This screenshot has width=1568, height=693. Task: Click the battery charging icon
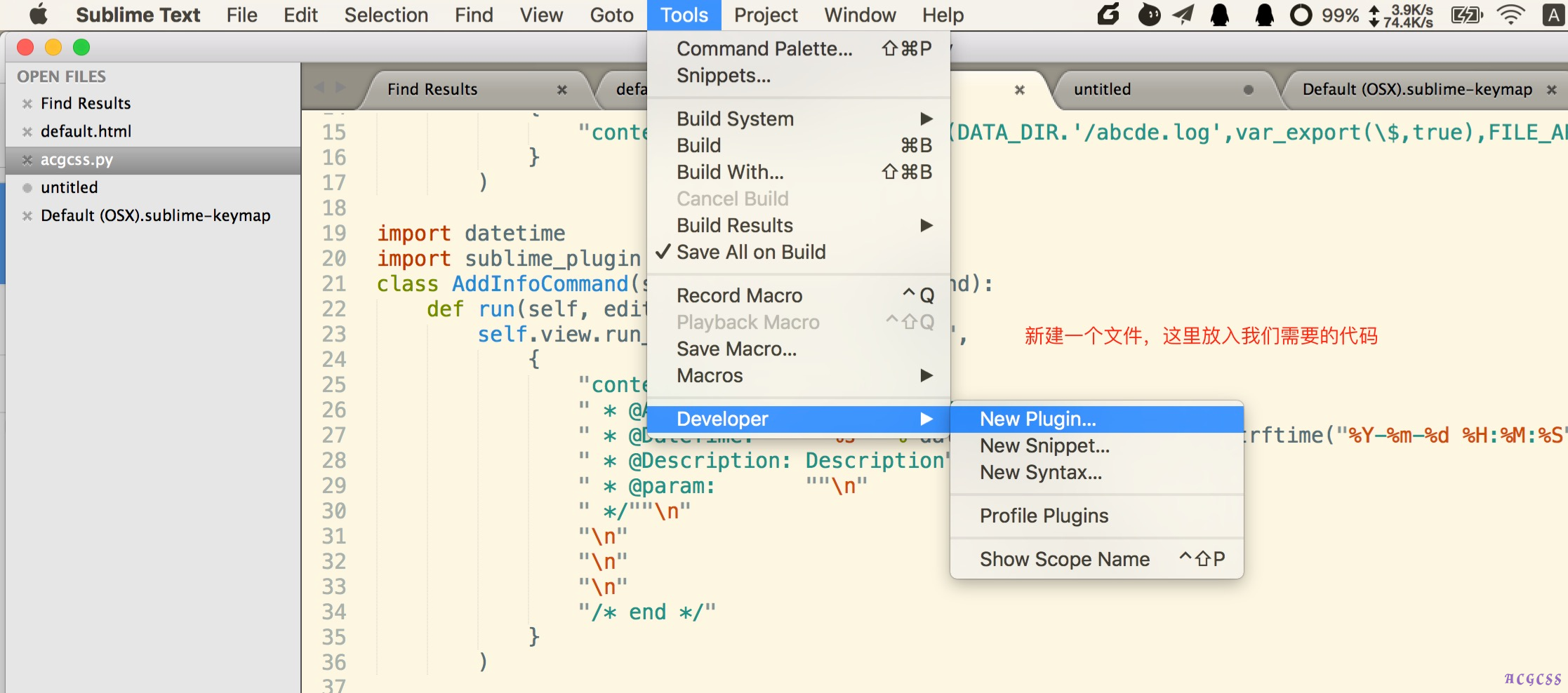[1466, 15]
